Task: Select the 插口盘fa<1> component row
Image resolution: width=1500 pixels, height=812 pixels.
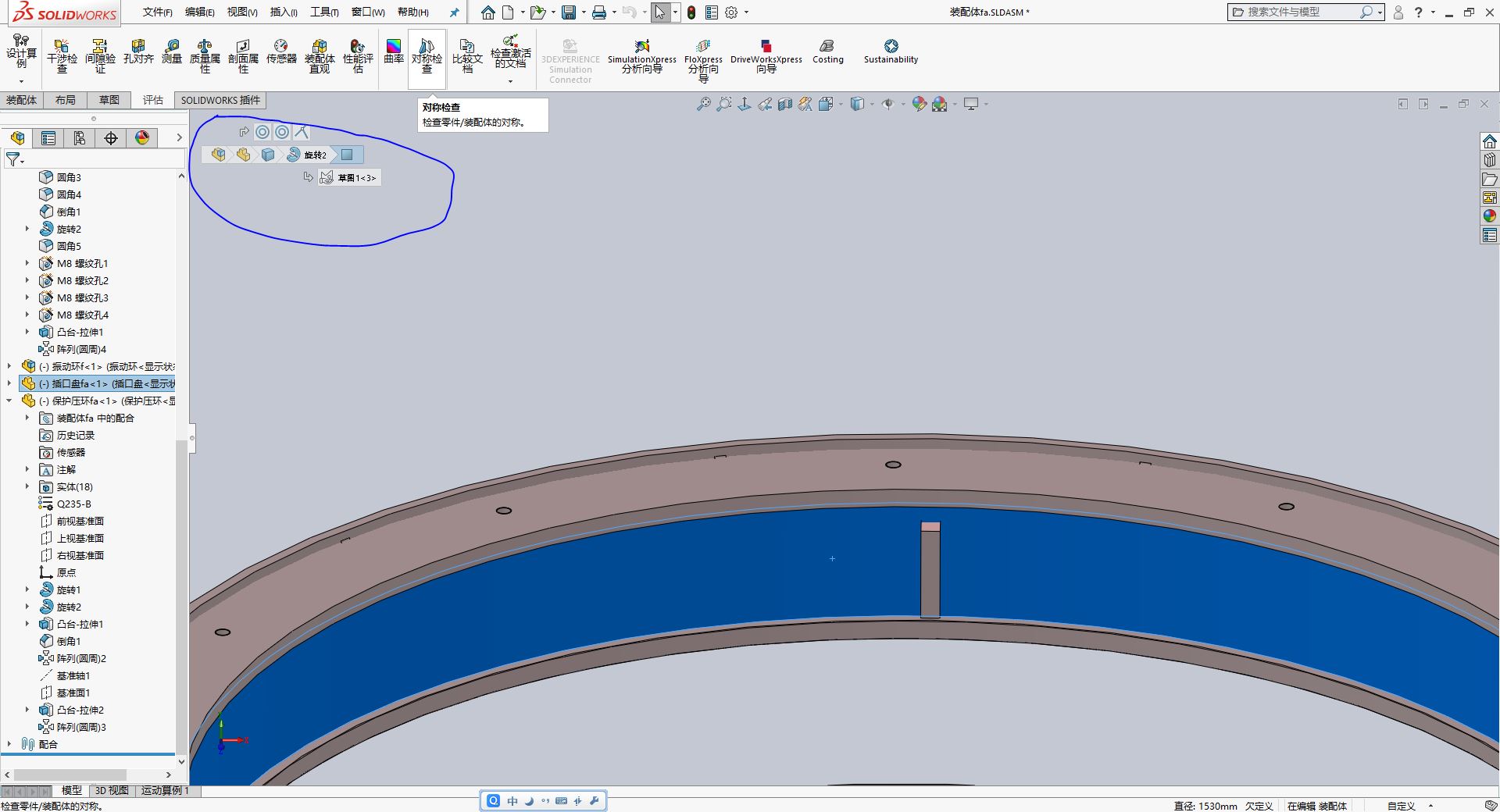Action: click(98, 383)
